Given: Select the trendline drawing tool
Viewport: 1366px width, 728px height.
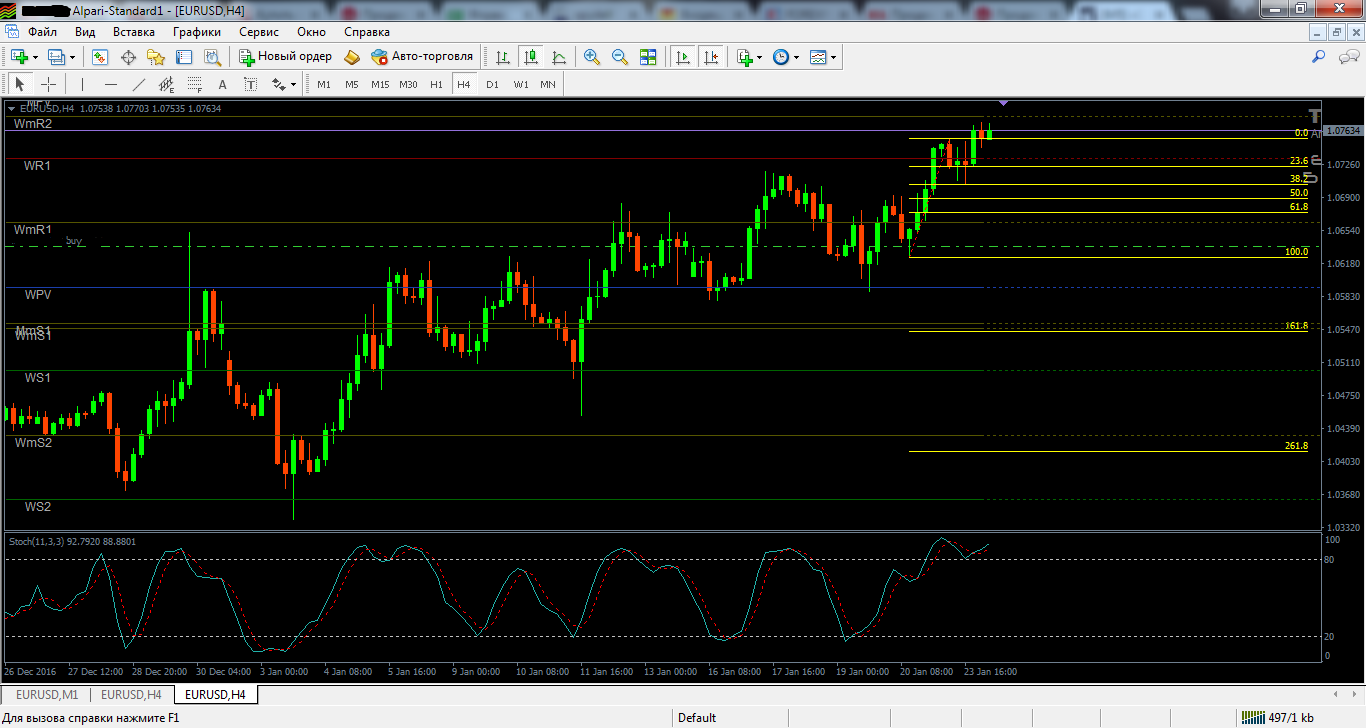Looking at the screenshot, I should 138,84.
